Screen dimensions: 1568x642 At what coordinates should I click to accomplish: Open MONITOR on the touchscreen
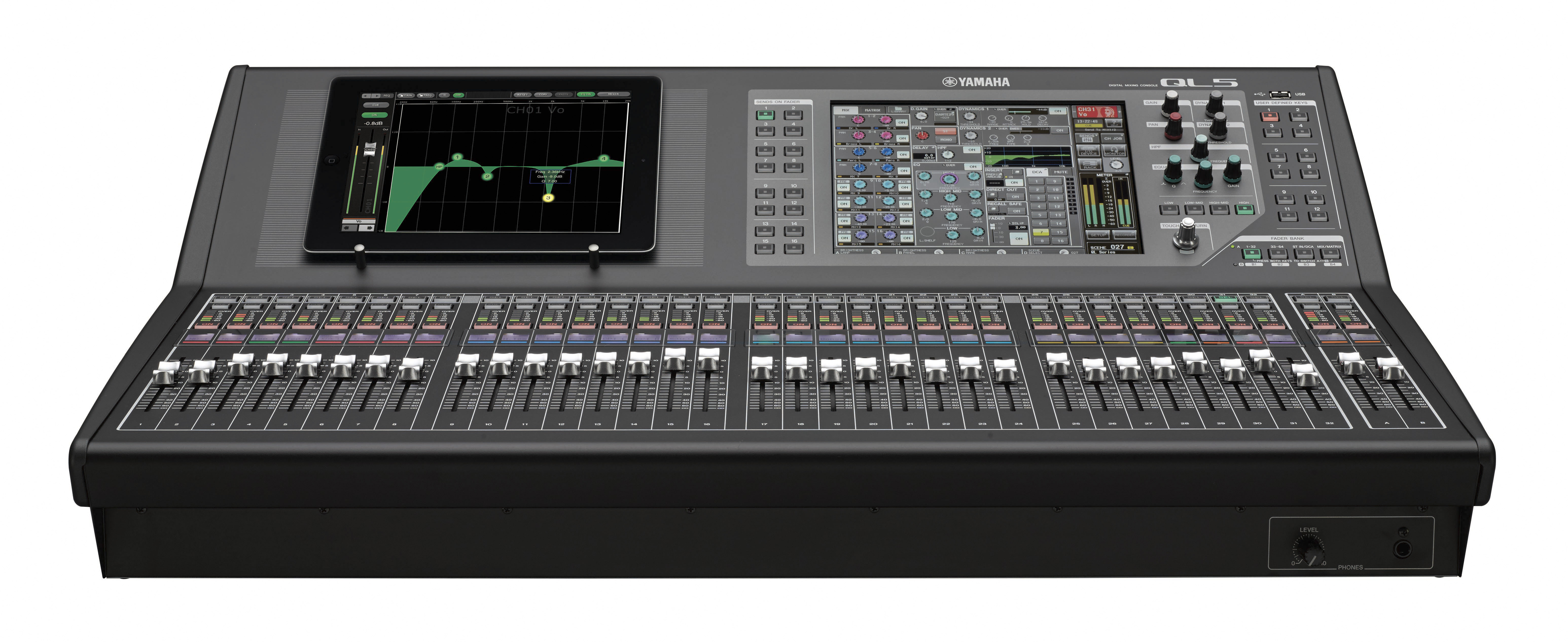(1115, 150)
